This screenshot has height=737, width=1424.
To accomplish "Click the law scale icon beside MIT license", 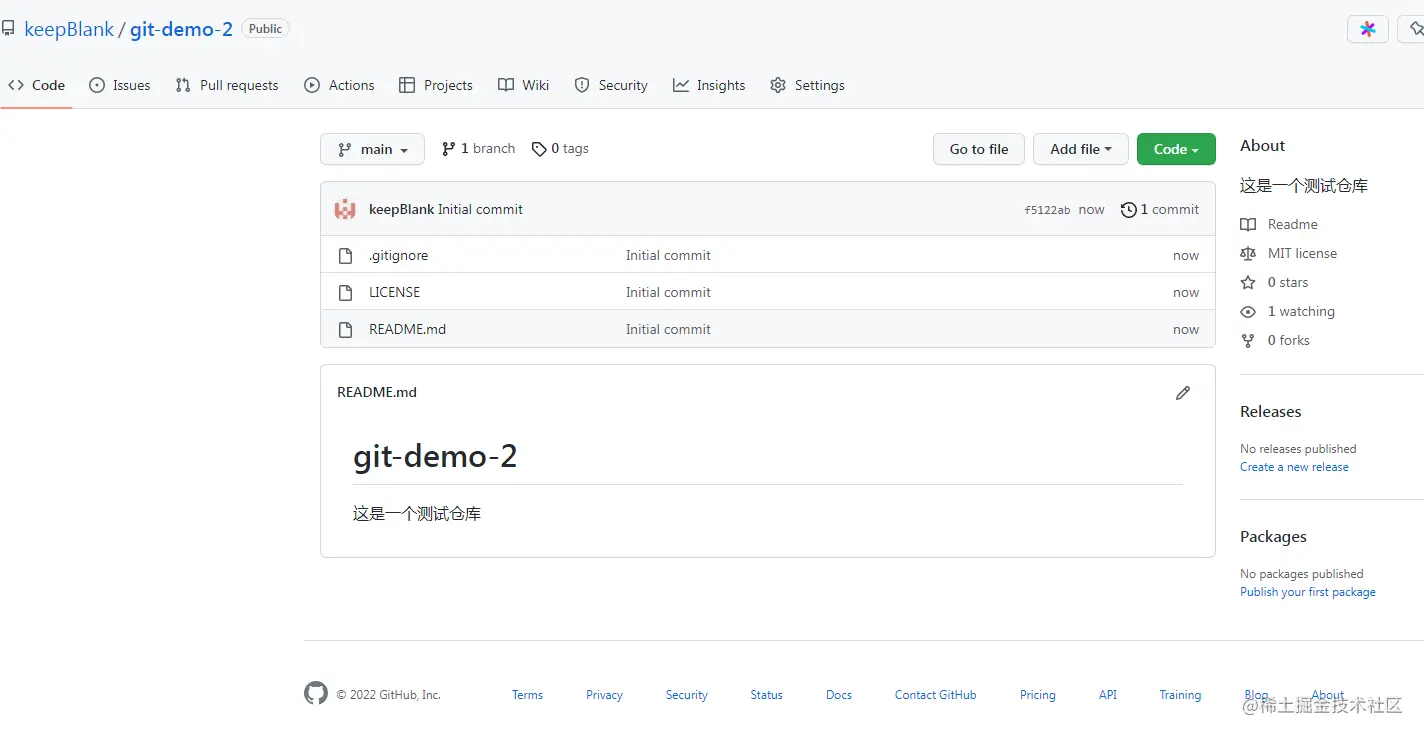I will click(x=1248, y=254).
